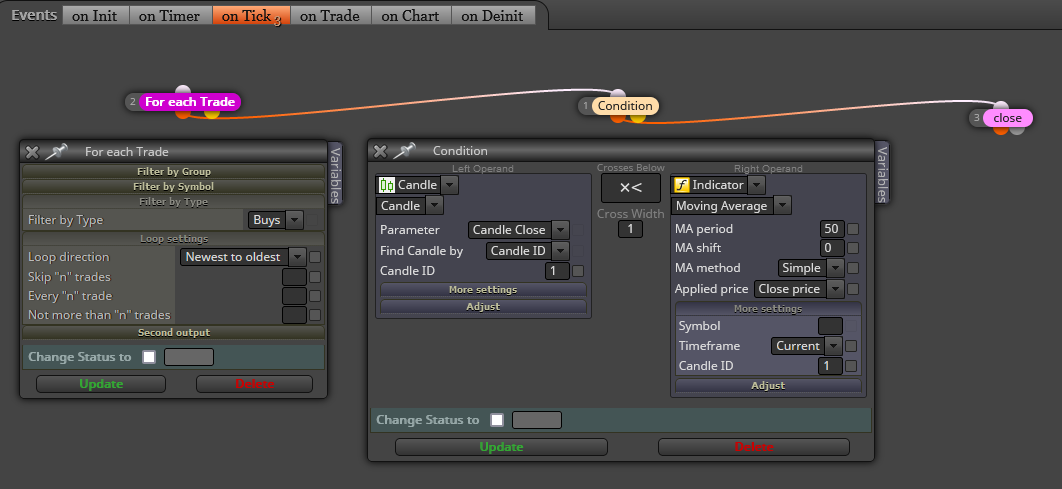This screenshot has height=489, width=1062.
Task: Select the For each Trade node
Action: pyautogui.click(x=190, y=102)
